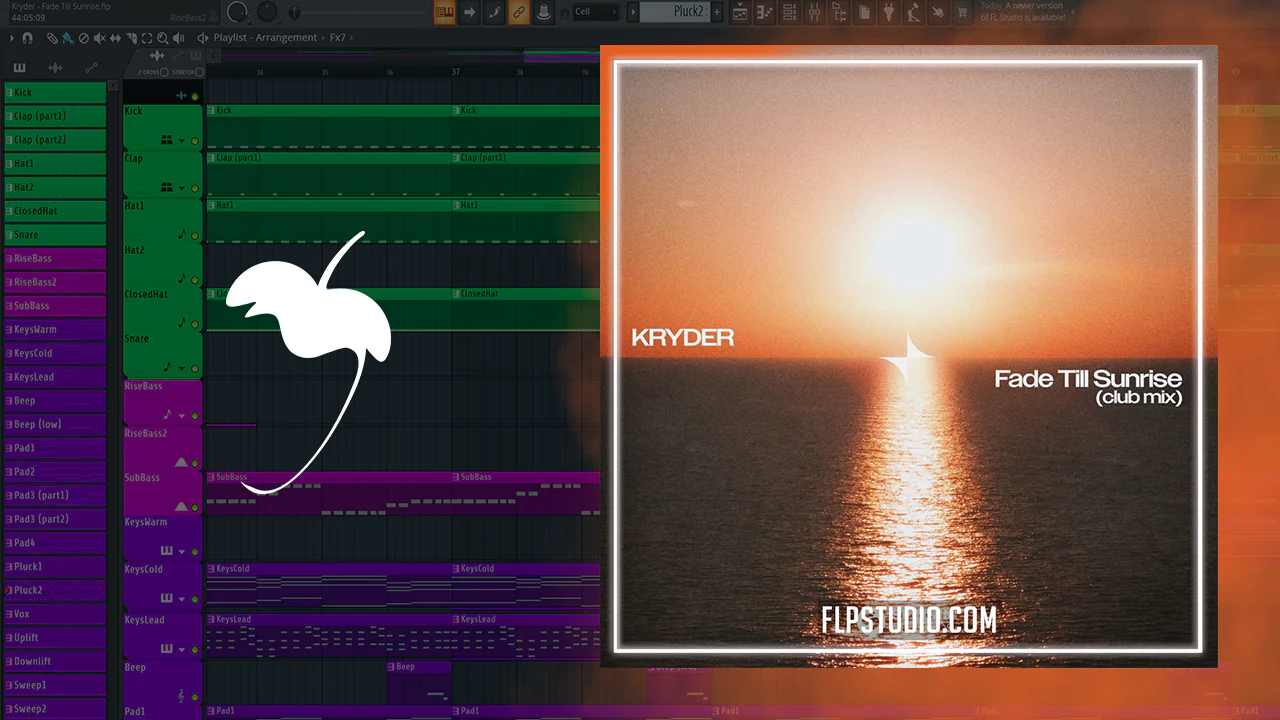
Task: Mute the Clap track with its dot
Action: click(194, 188)
